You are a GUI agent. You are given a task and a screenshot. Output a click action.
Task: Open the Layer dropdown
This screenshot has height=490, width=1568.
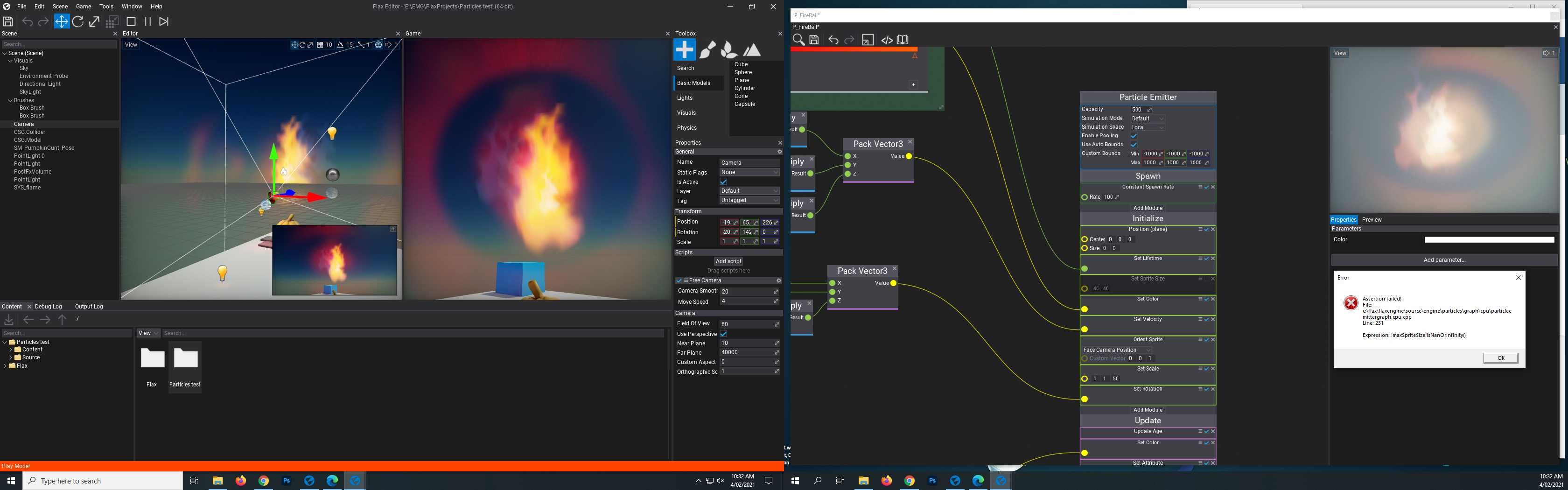tap(749, 191)
